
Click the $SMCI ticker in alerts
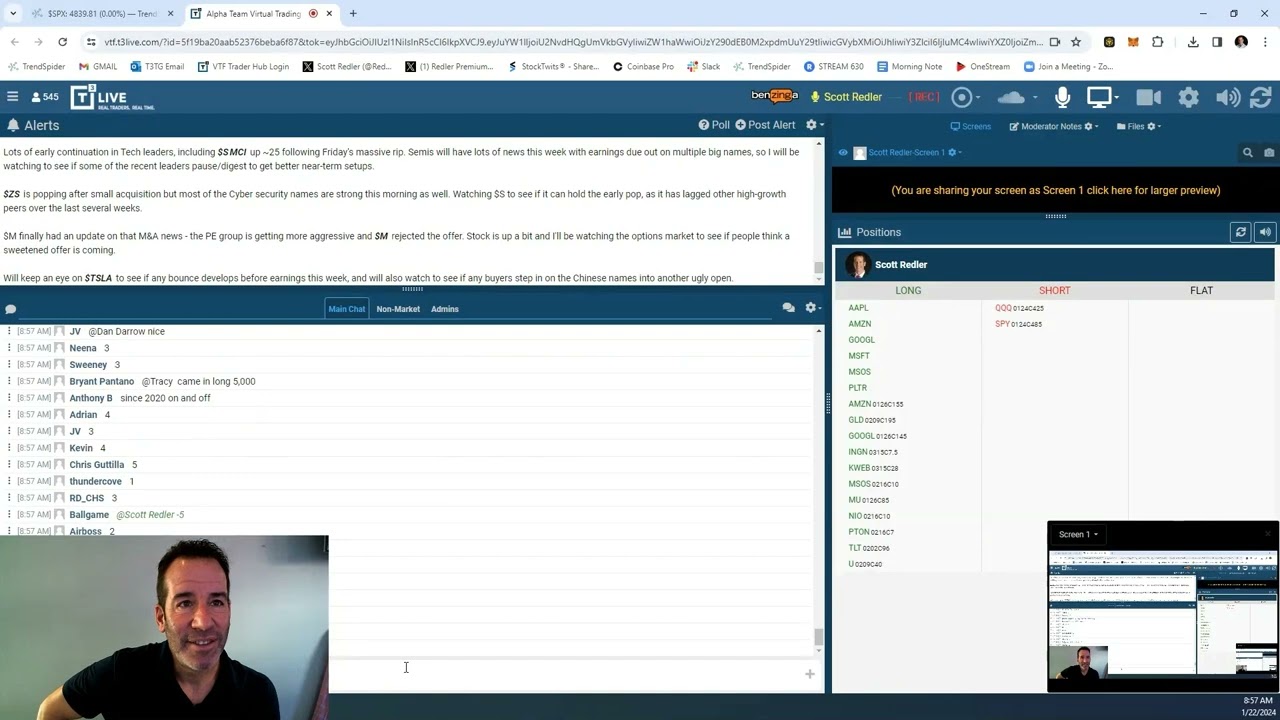pyautogui.click(x=232, y=152)
